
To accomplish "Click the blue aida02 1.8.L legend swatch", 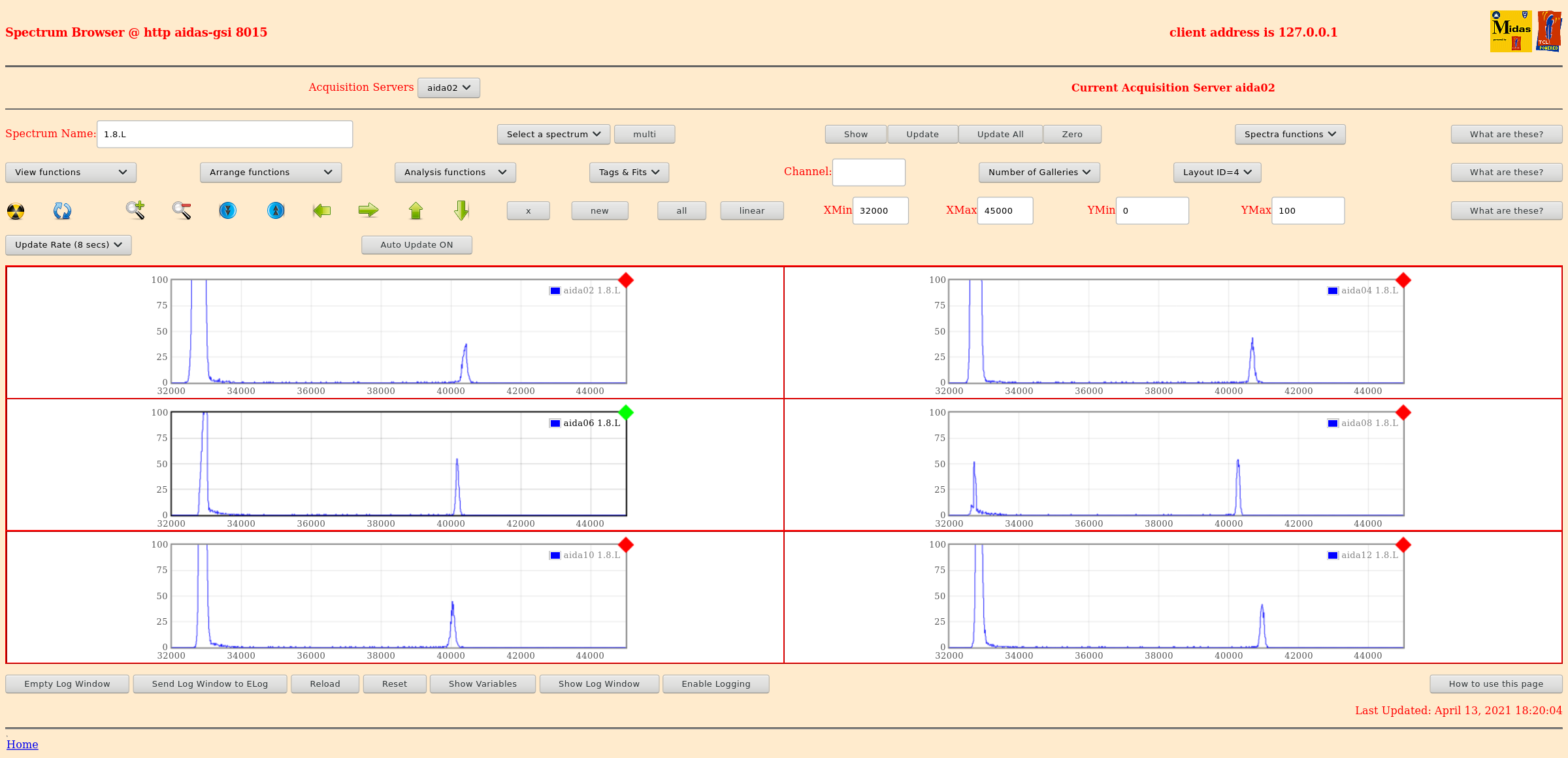I will tap(555, 291).
